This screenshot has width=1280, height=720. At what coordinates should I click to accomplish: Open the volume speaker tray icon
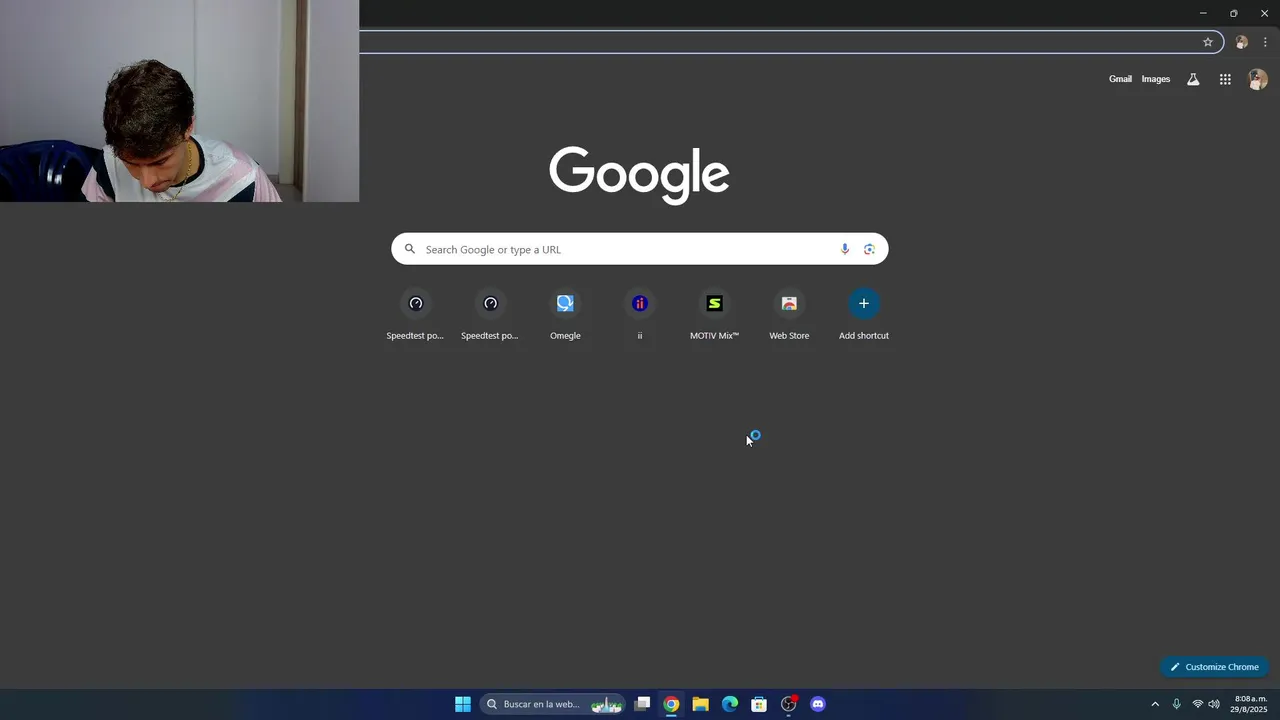click(x=1214, y=704)
